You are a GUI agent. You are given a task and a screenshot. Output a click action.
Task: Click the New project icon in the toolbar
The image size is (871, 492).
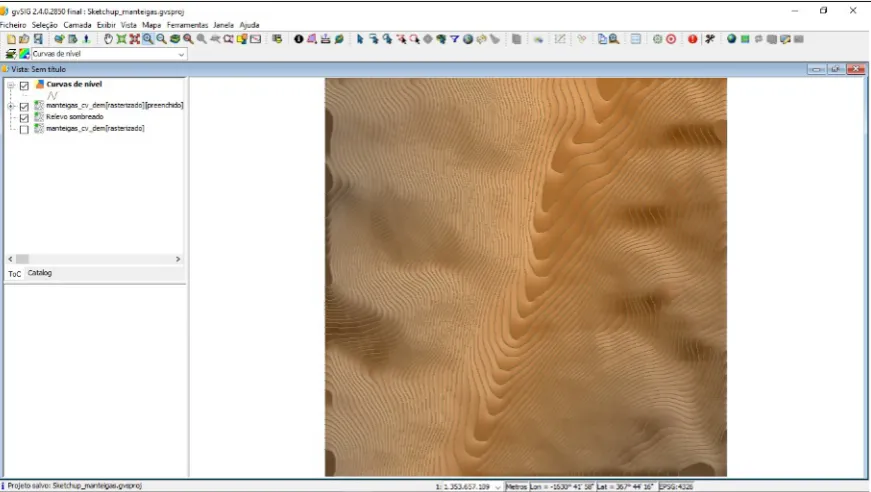(x=11, y=39)
